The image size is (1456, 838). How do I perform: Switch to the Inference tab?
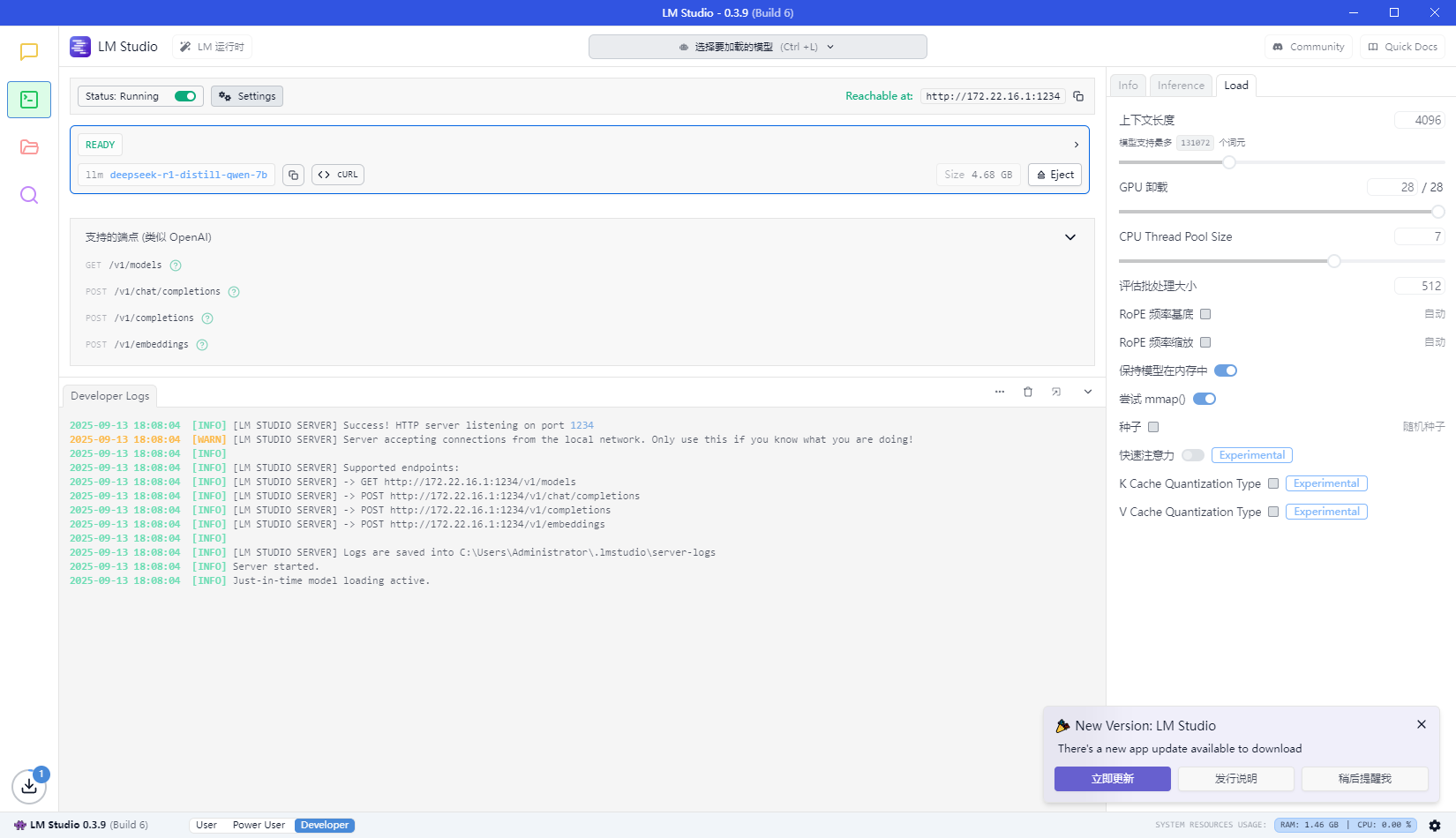click(1181, 86)
